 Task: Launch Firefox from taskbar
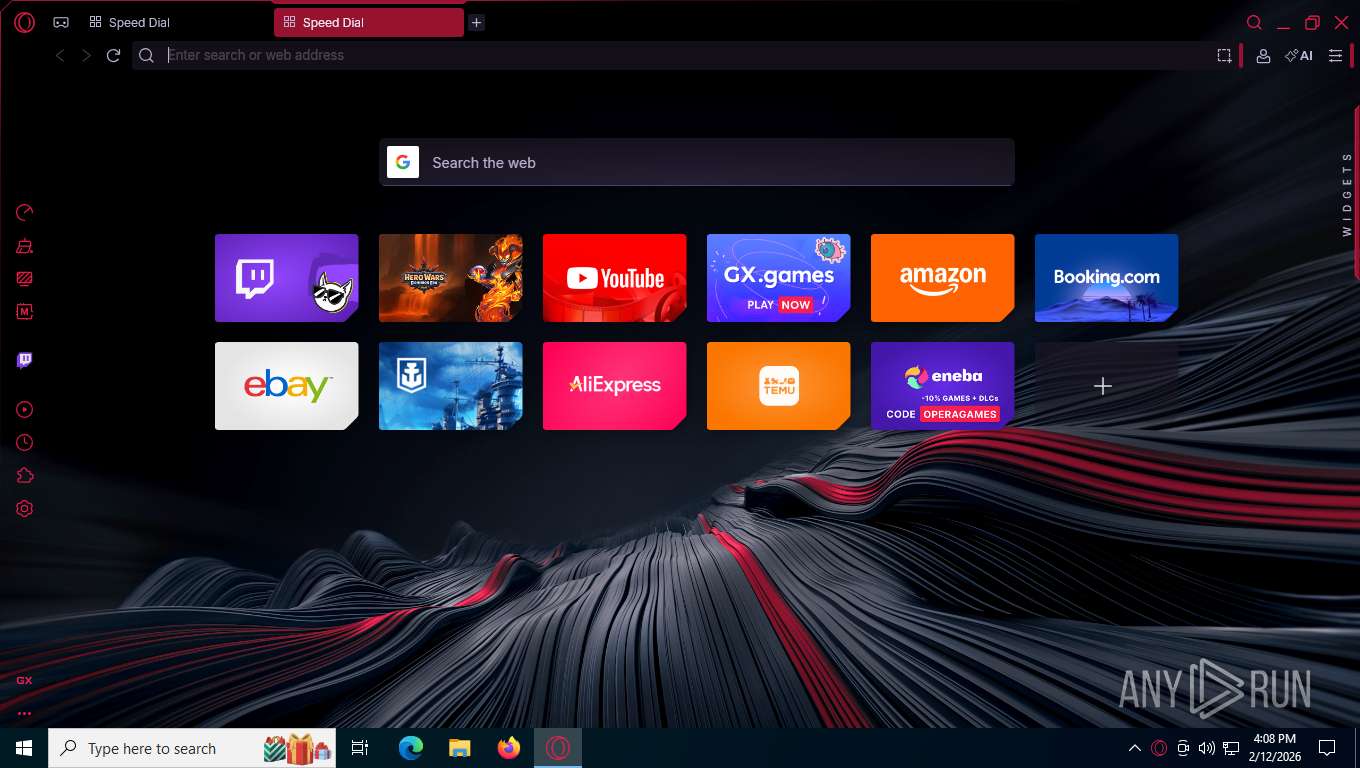(509, 748)
